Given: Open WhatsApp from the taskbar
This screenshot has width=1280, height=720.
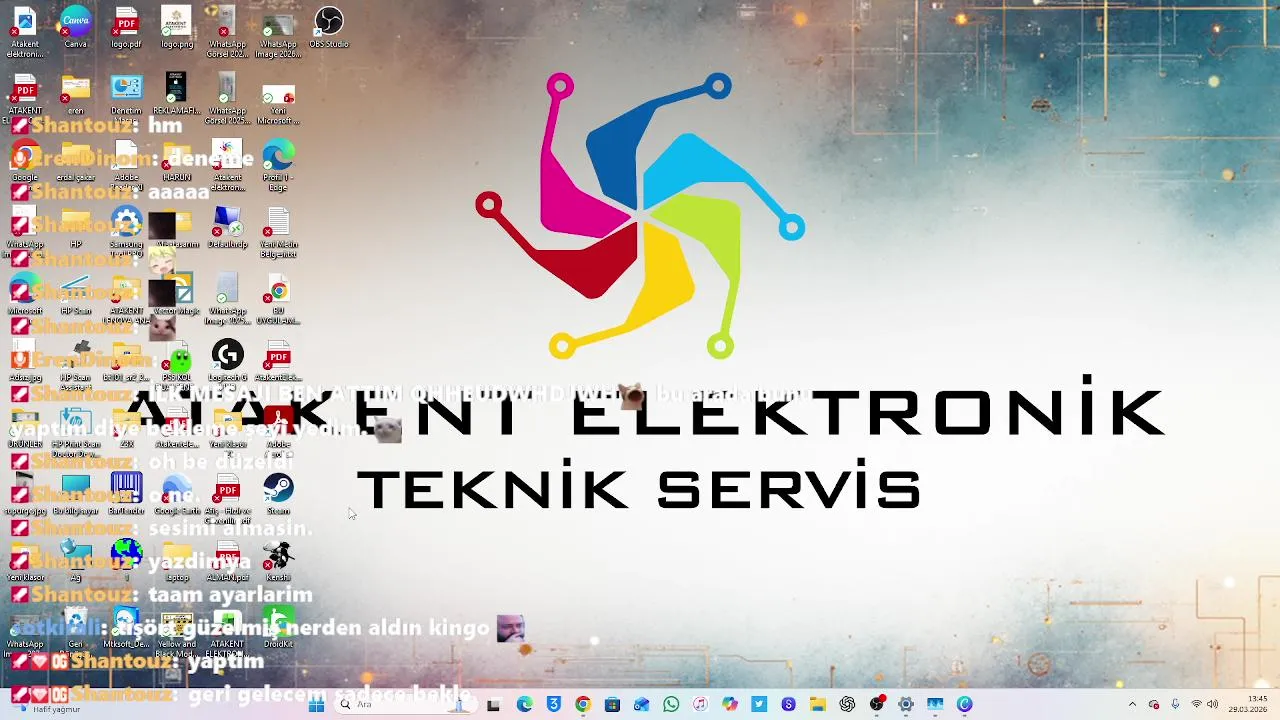Looking at the screenshot, I should [671, 705].
